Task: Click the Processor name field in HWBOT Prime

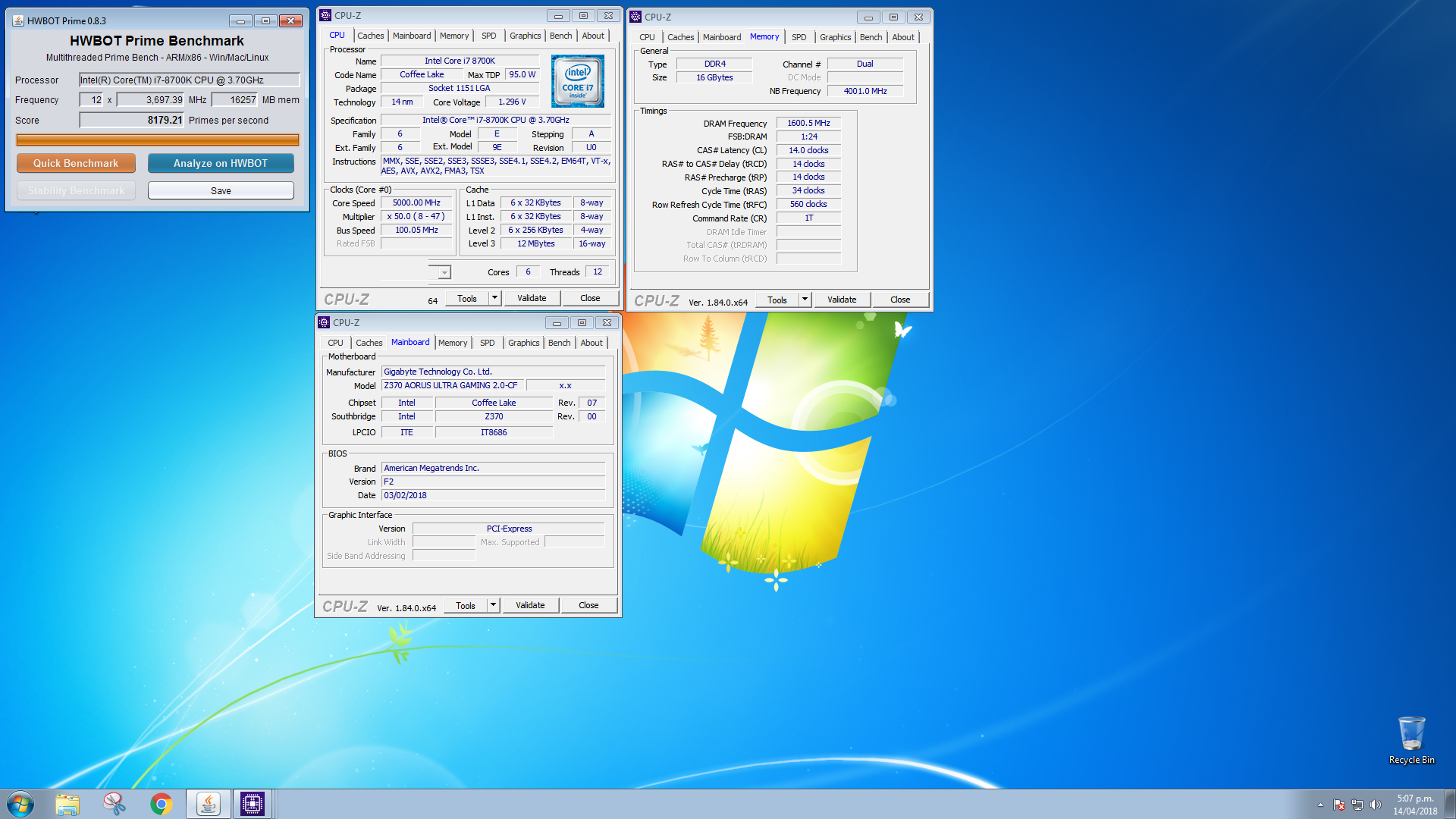Action: [190, 80]
